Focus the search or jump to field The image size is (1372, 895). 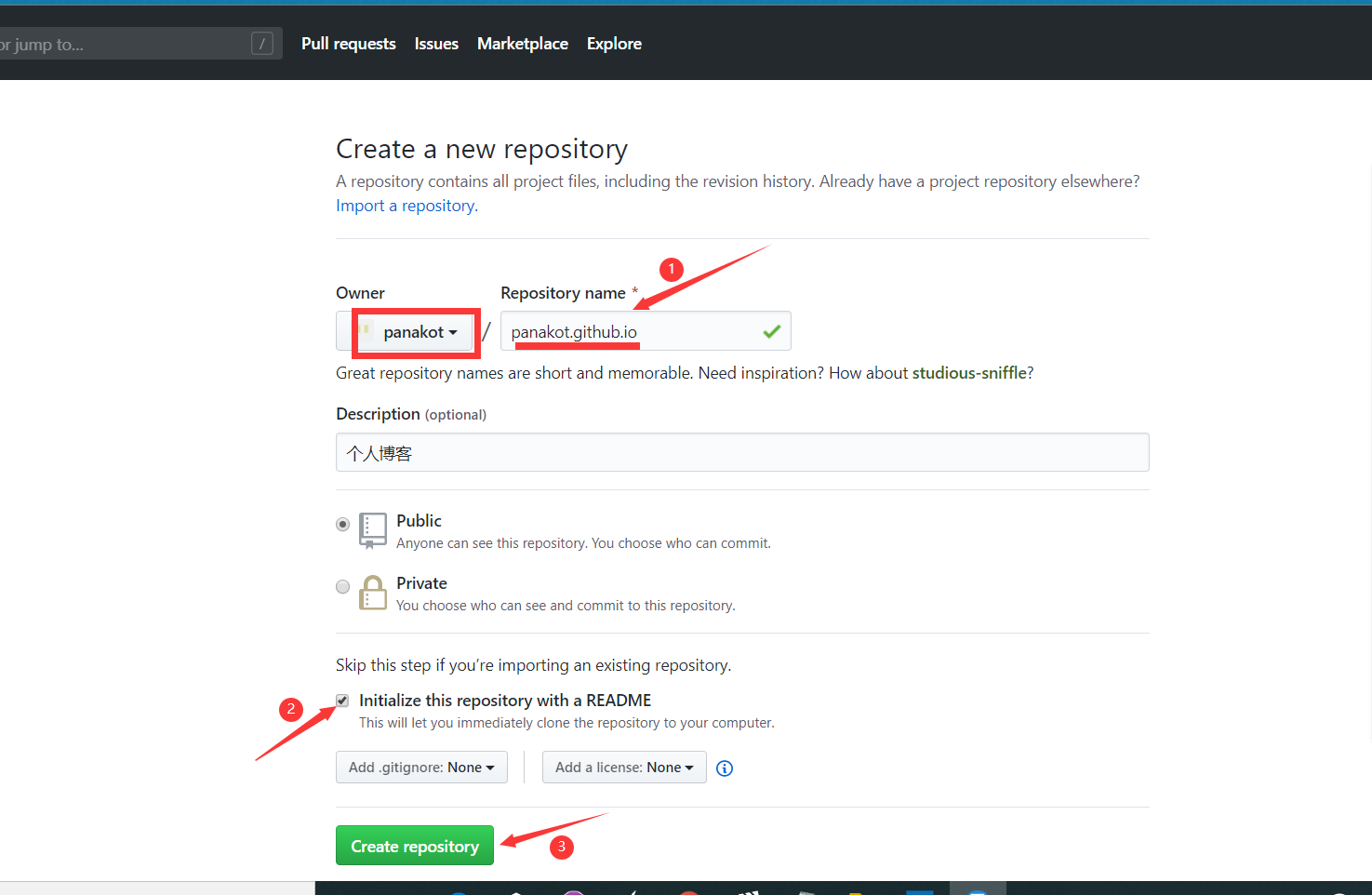click(140, 44)
